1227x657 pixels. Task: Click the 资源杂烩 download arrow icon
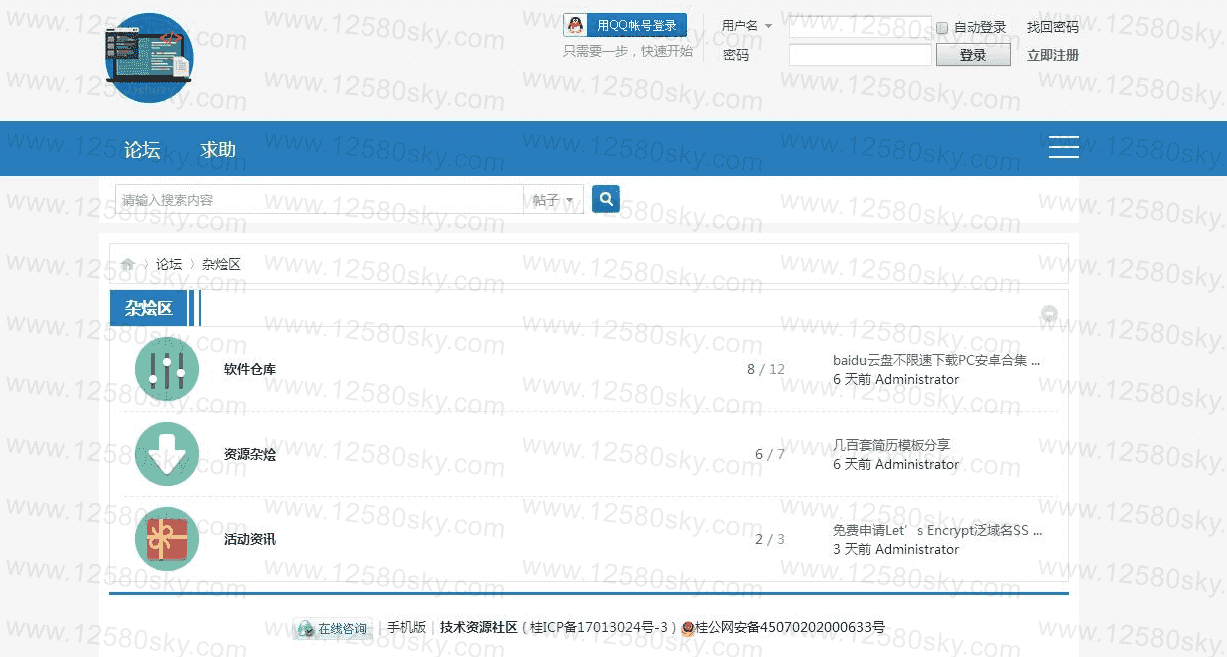[x=167, y=454]
